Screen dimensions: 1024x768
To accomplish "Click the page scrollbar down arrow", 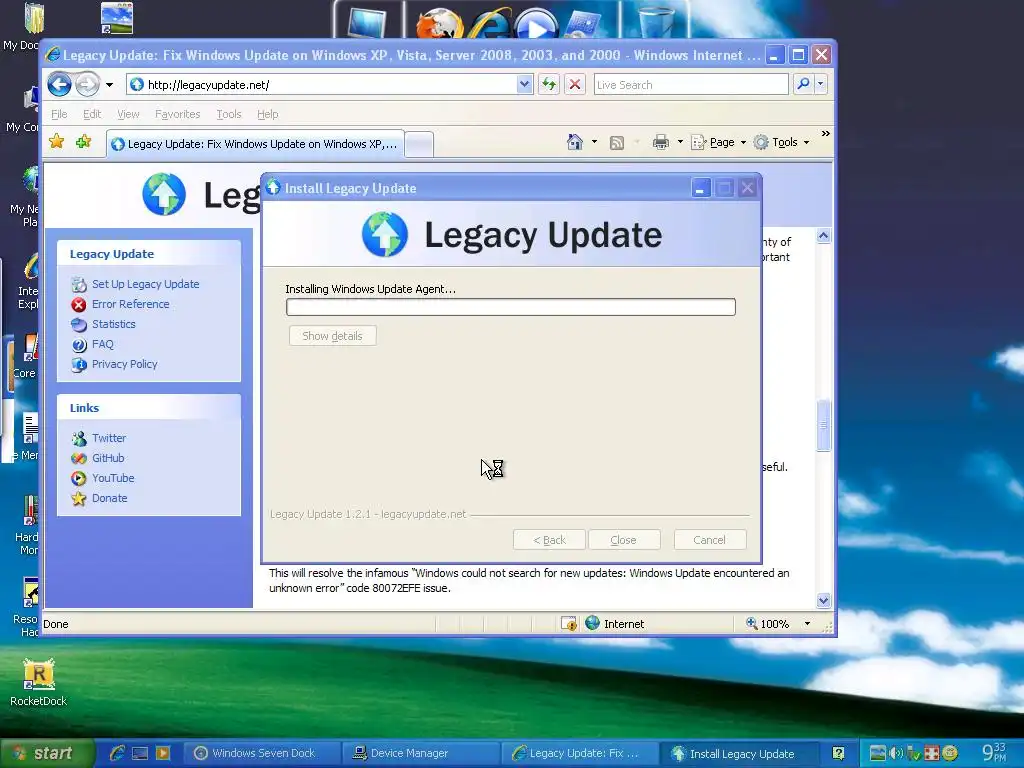I will click(x=824, y=600).
